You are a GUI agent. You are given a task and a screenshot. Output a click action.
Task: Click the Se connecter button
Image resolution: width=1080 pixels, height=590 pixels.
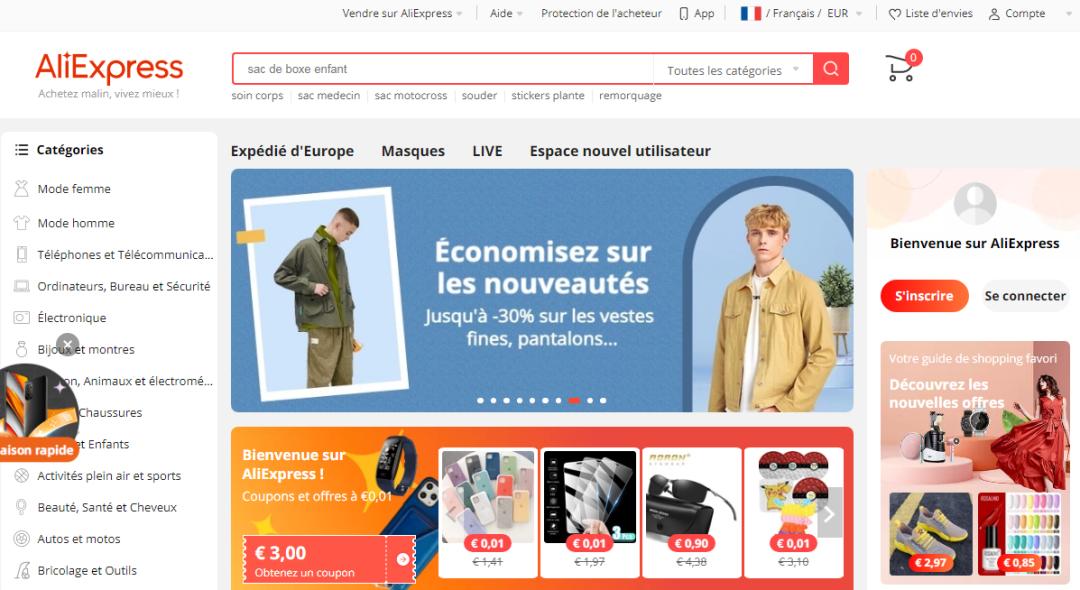[x=1025, y=296]
